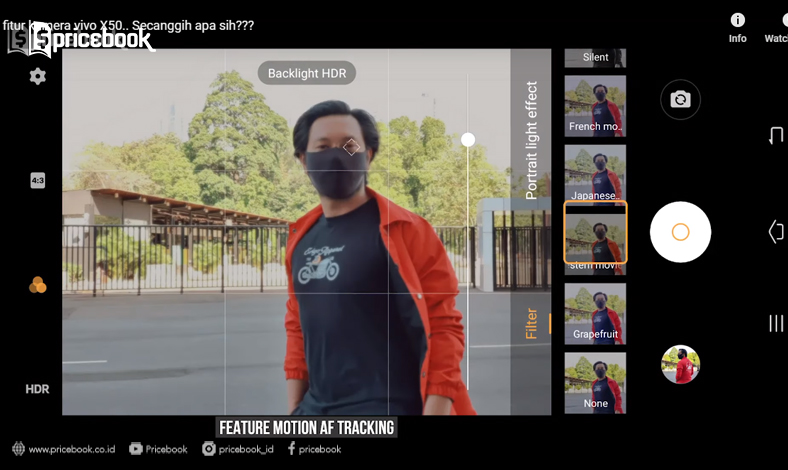This screenshot has height=470, width=788.
Task: Flip to the front camera
Action: [680, 100]
